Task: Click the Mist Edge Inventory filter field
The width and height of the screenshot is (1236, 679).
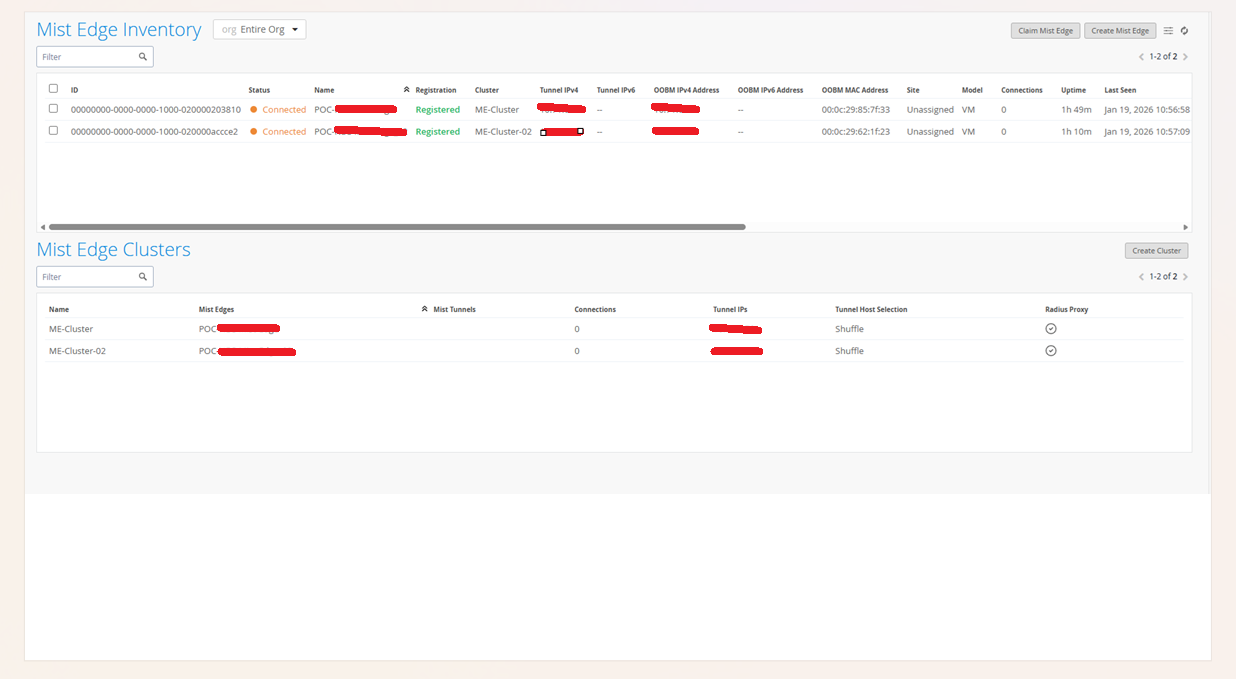Action: (x=95, y=57)
